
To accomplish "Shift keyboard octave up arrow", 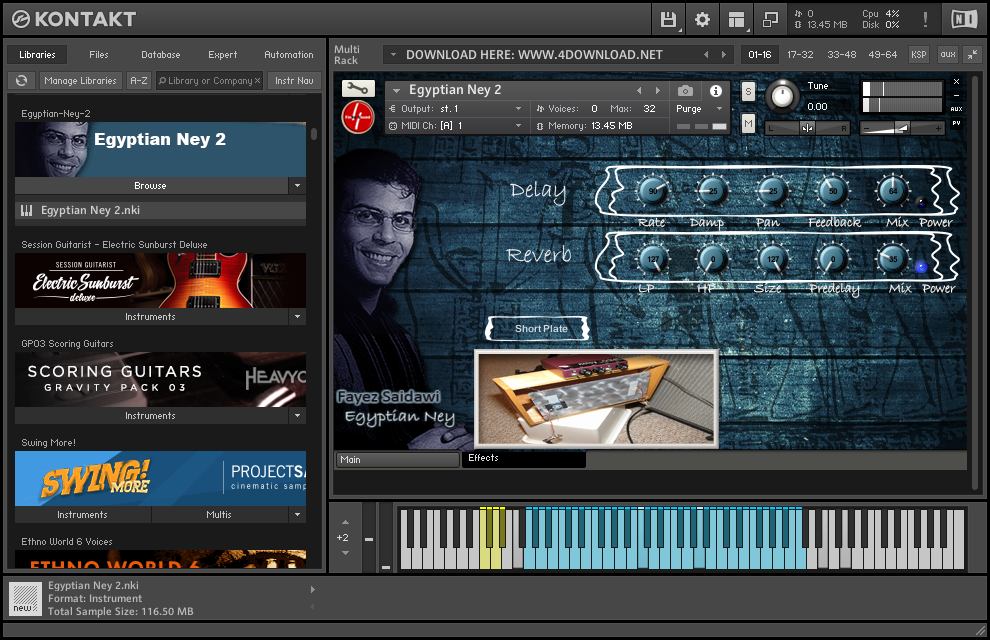I will point(345,522).
